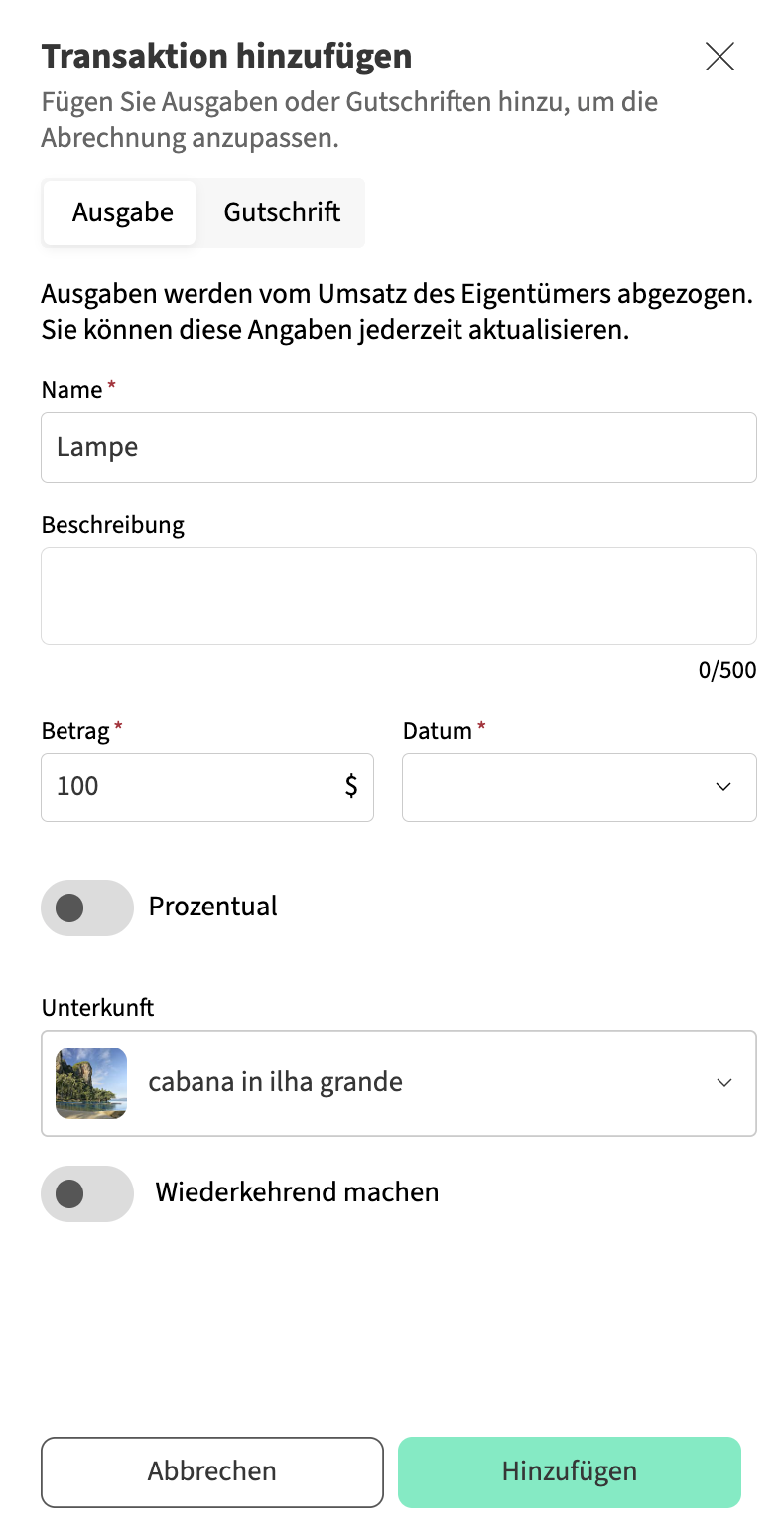Close the Transaktion hinzufügen dialog
The width and height of the screenshot is (784, 1537).
719,57
